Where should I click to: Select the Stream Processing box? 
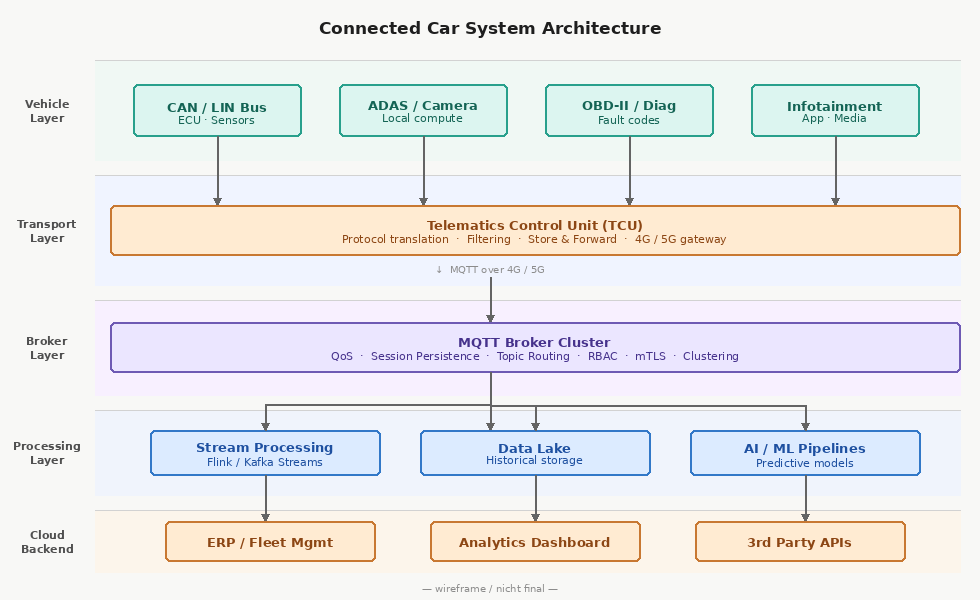[x=265, y=453]
